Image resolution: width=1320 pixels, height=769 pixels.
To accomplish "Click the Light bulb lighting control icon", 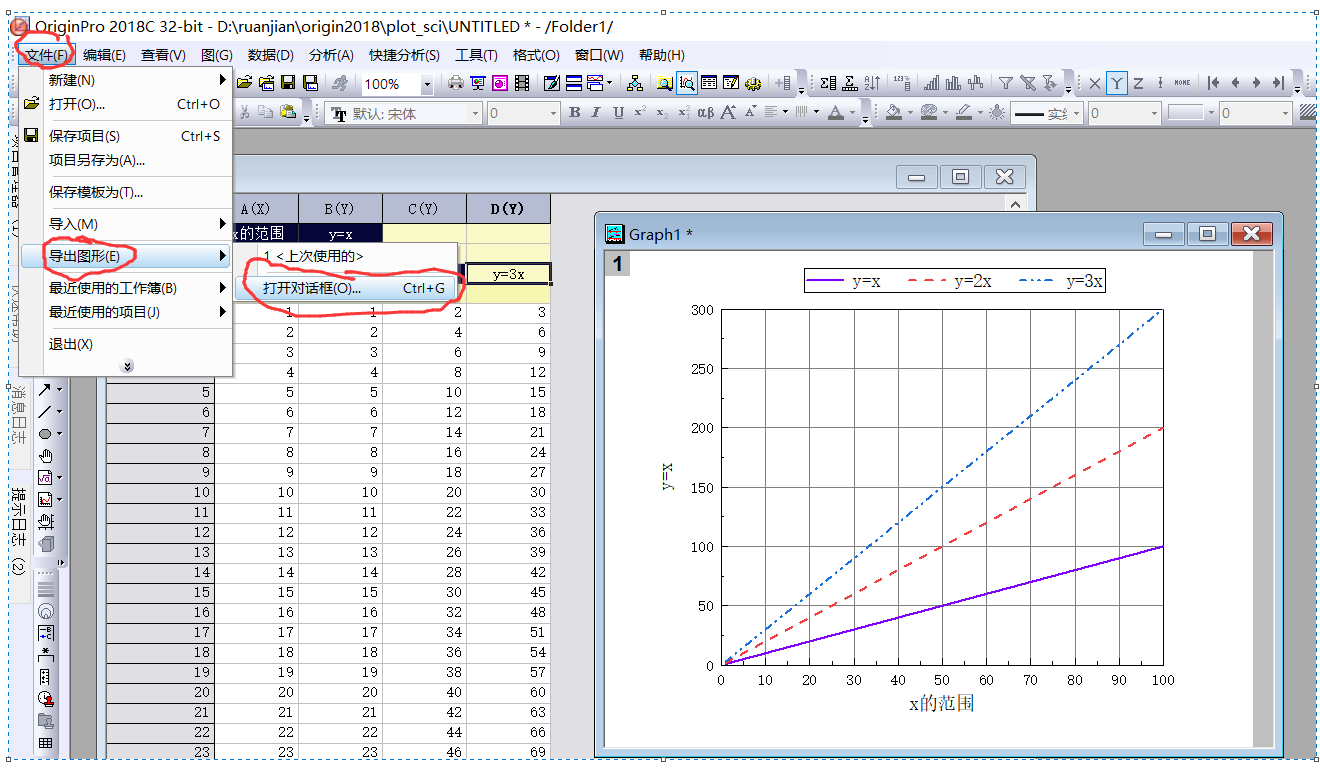I will (997, 113).
